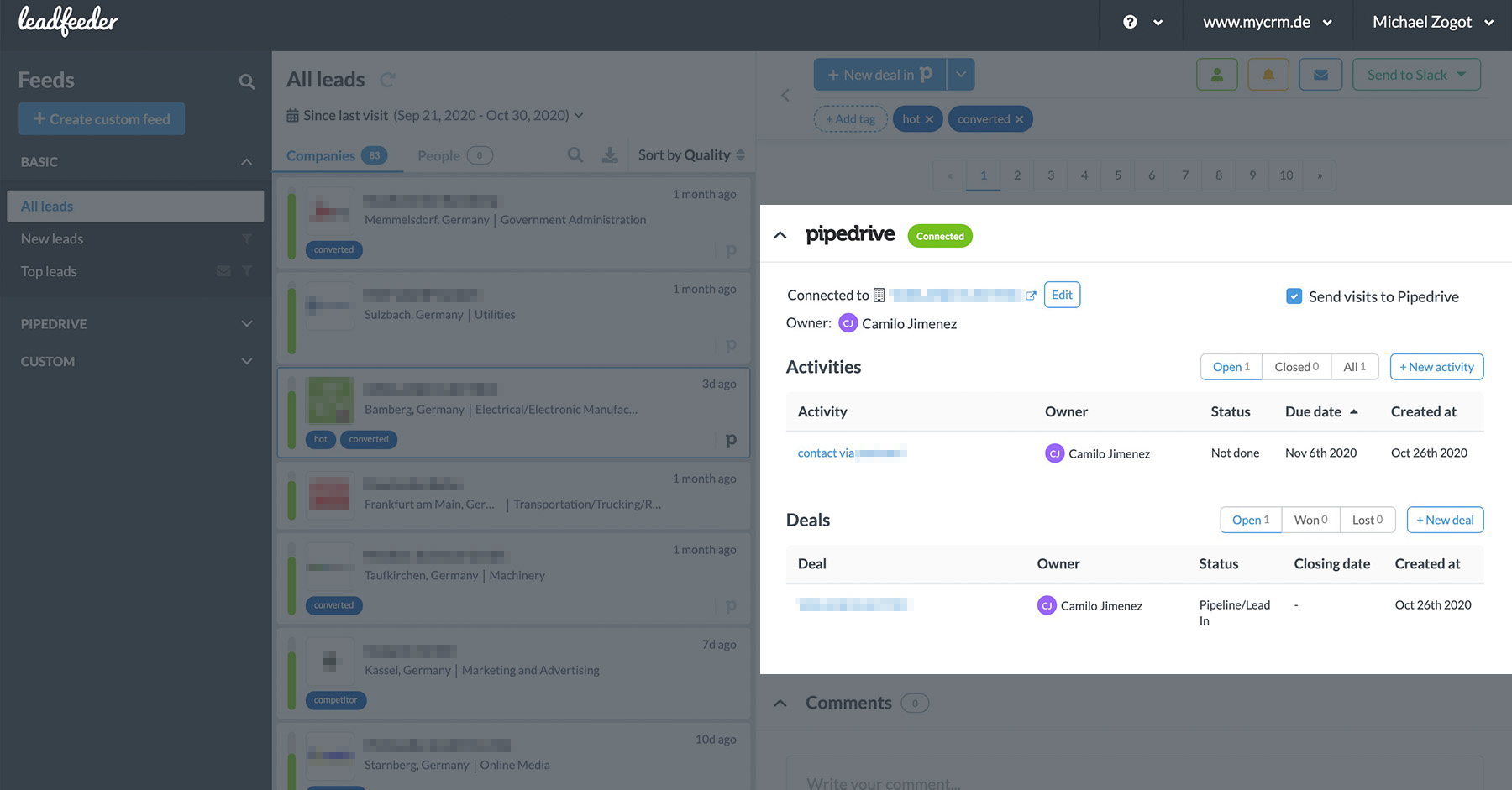Viewport: 1512px width, 790px height.
Task: Switch to the People tab
Action: point(439,156)
